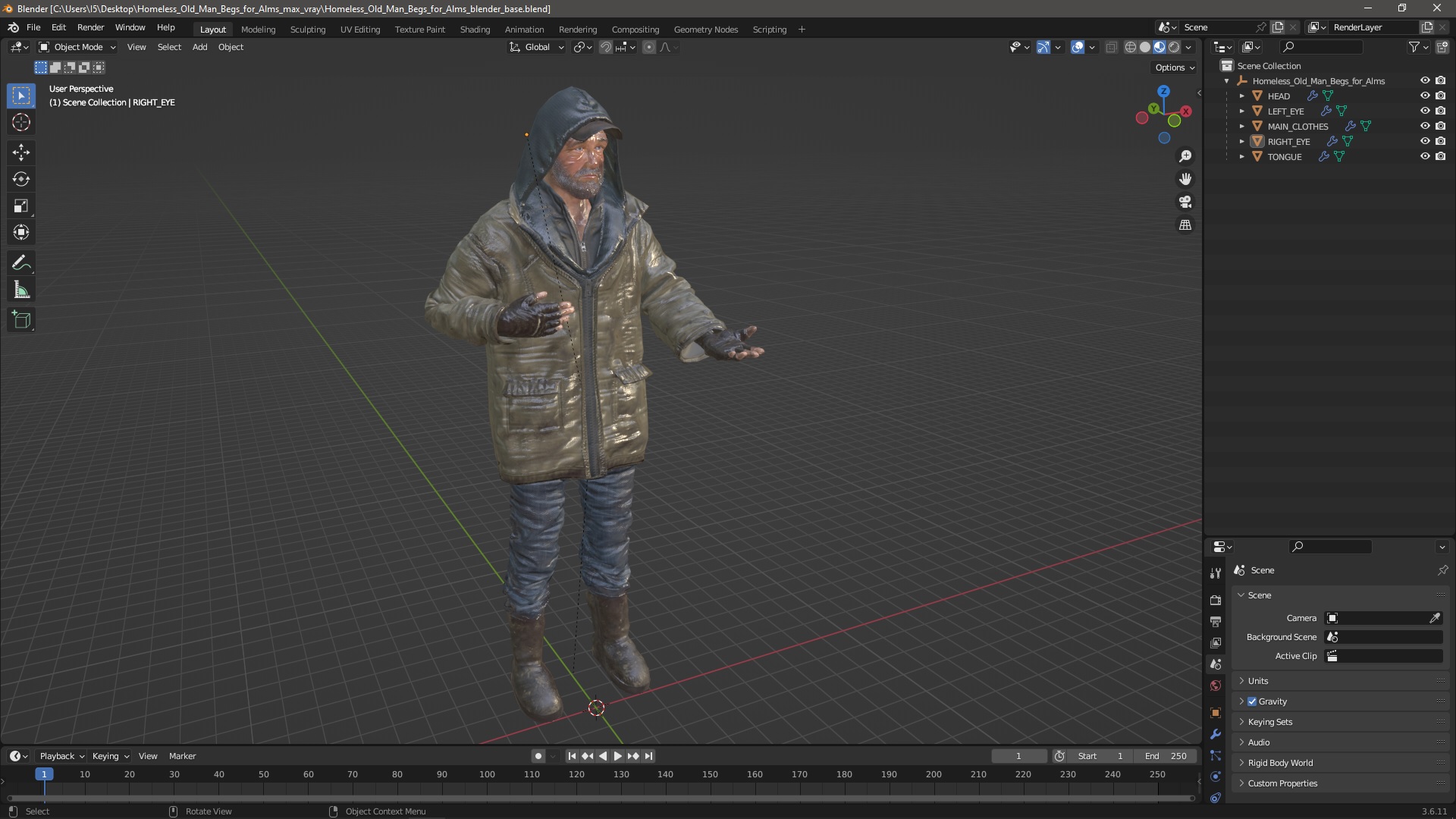Image resolution: width=1456 pixels, height=819 pixels.
Task: Hide HEAD object in viewport
Action: 1425,96
